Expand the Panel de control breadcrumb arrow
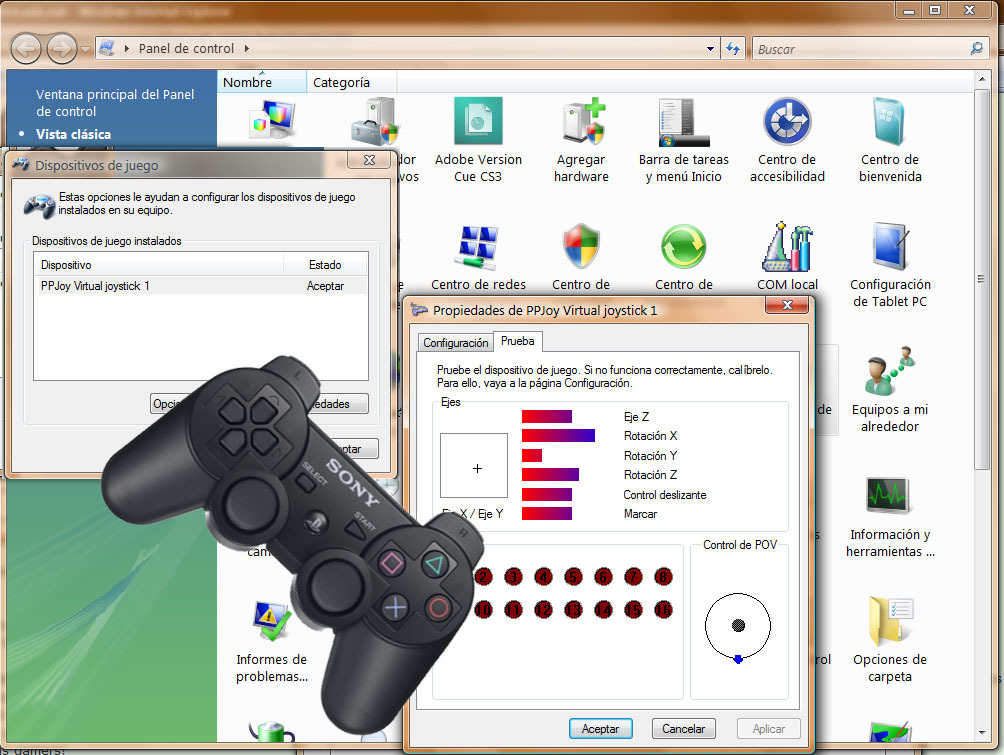 [x=247, y=48]
